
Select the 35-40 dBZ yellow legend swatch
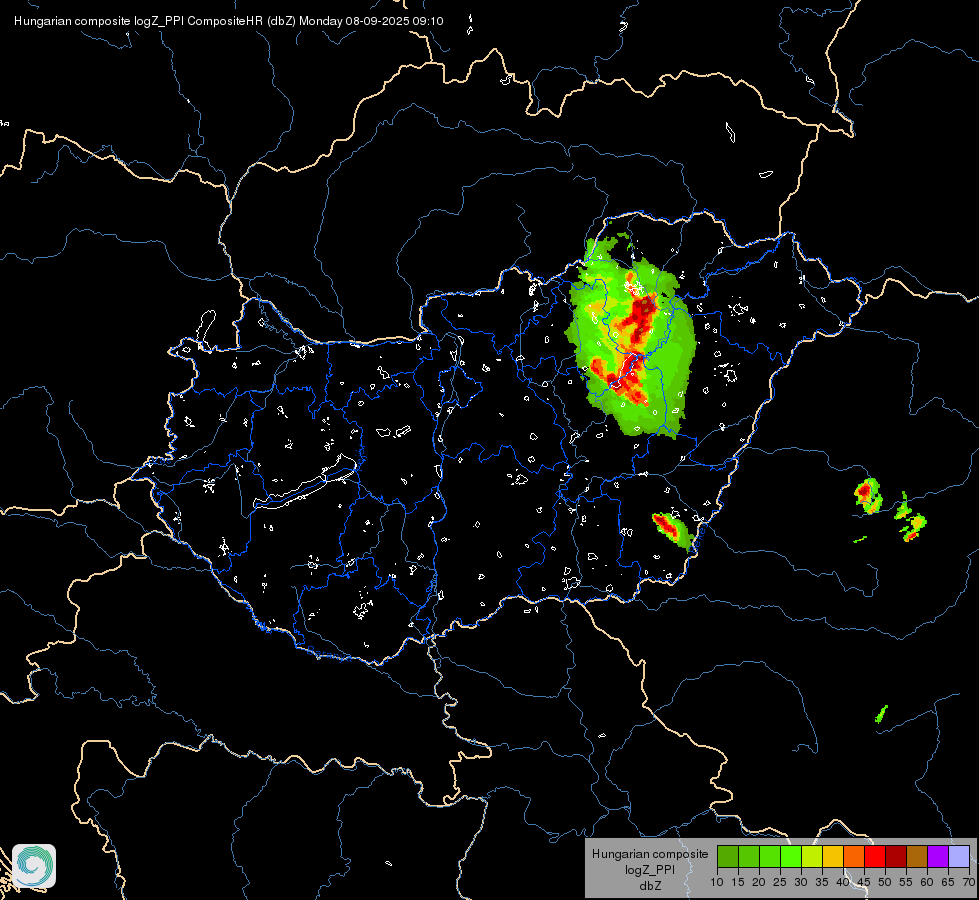coord(833,856)
